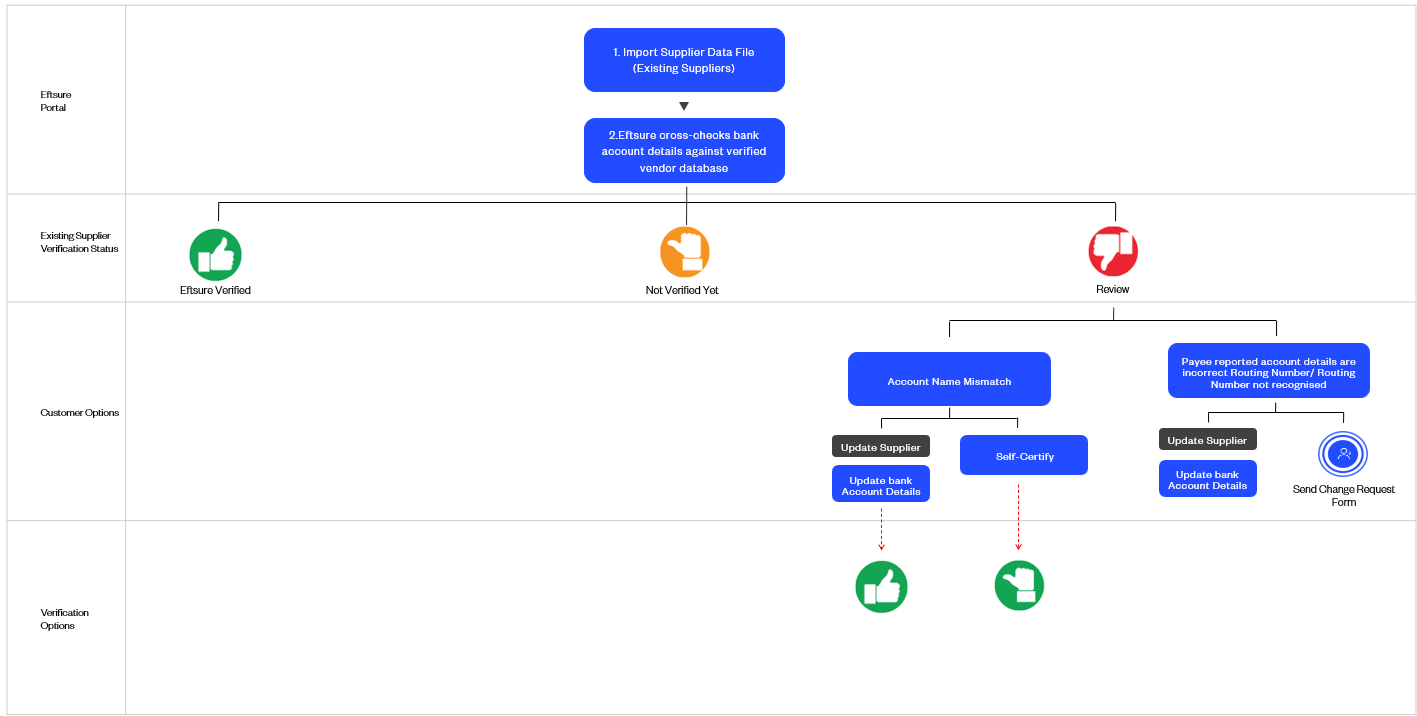Image resolution: width=1417 pixels, height=716 pixels.
Task: Click the red Review thumbs-down icon
Action: (1113, 251)
